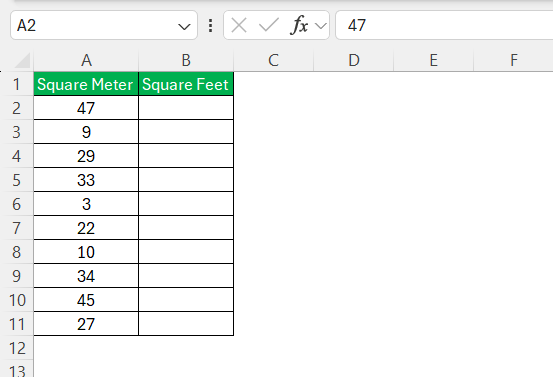
Task: Select column E header
Action: 433,61
